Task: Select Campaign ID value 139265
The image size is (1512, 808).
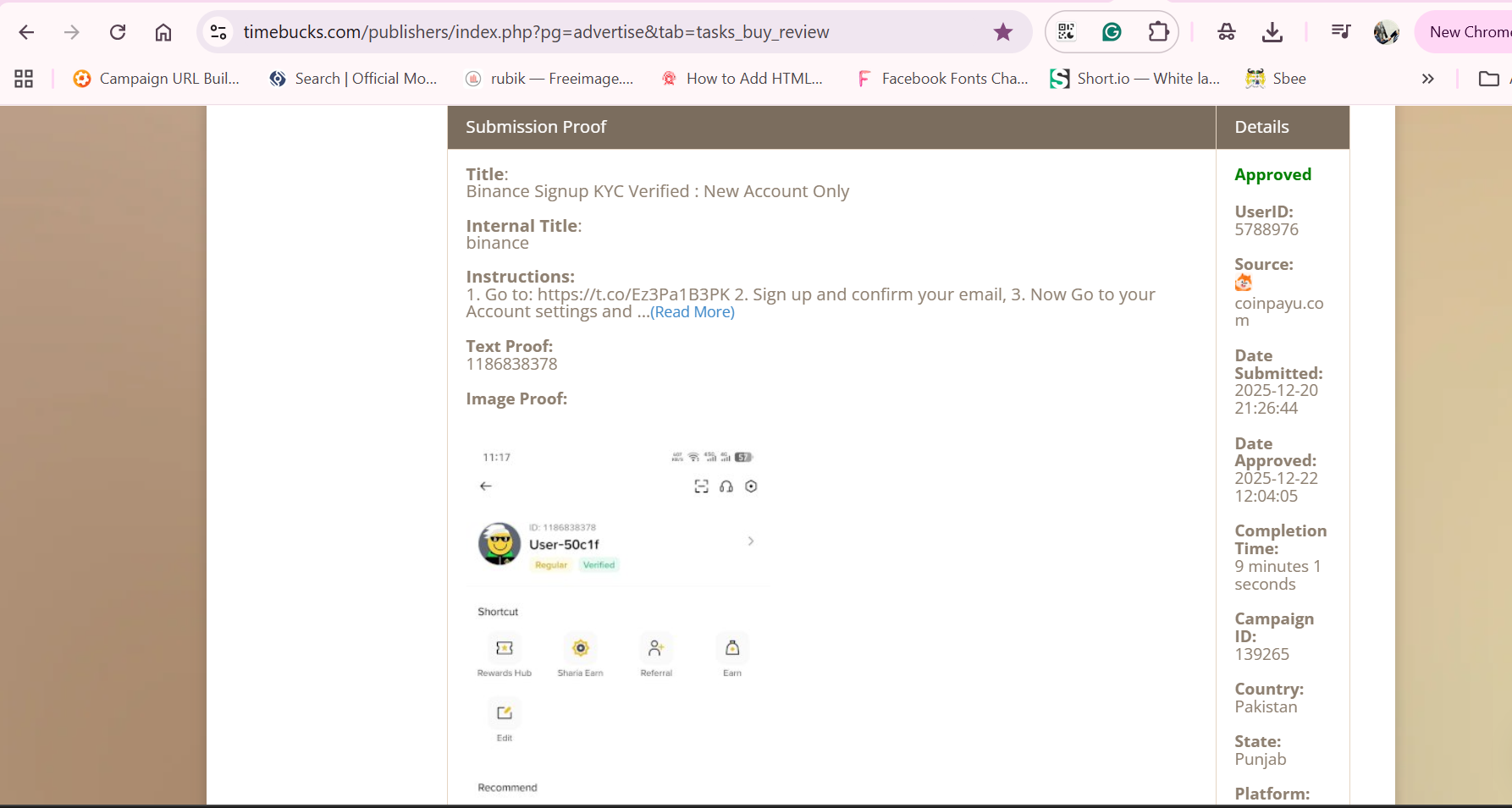Action: coord(1261,654)
